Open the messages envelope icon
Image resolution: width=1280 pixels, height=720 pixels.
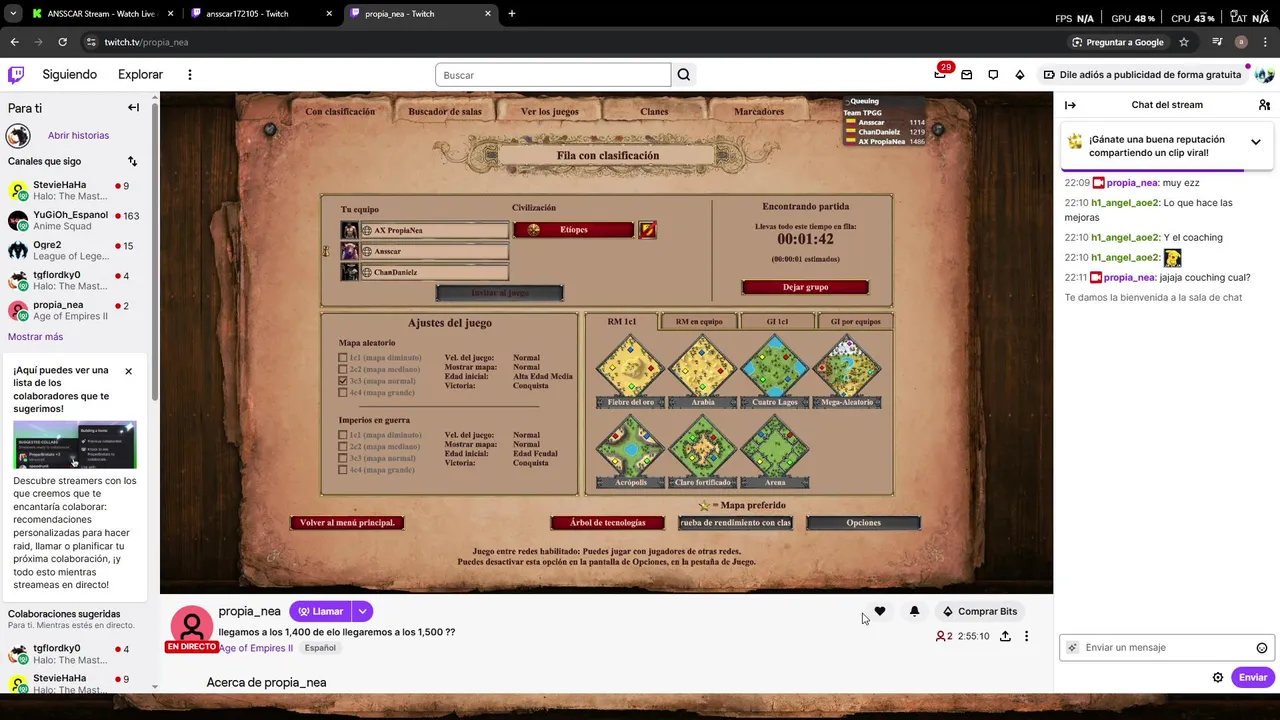coord(966,75)
